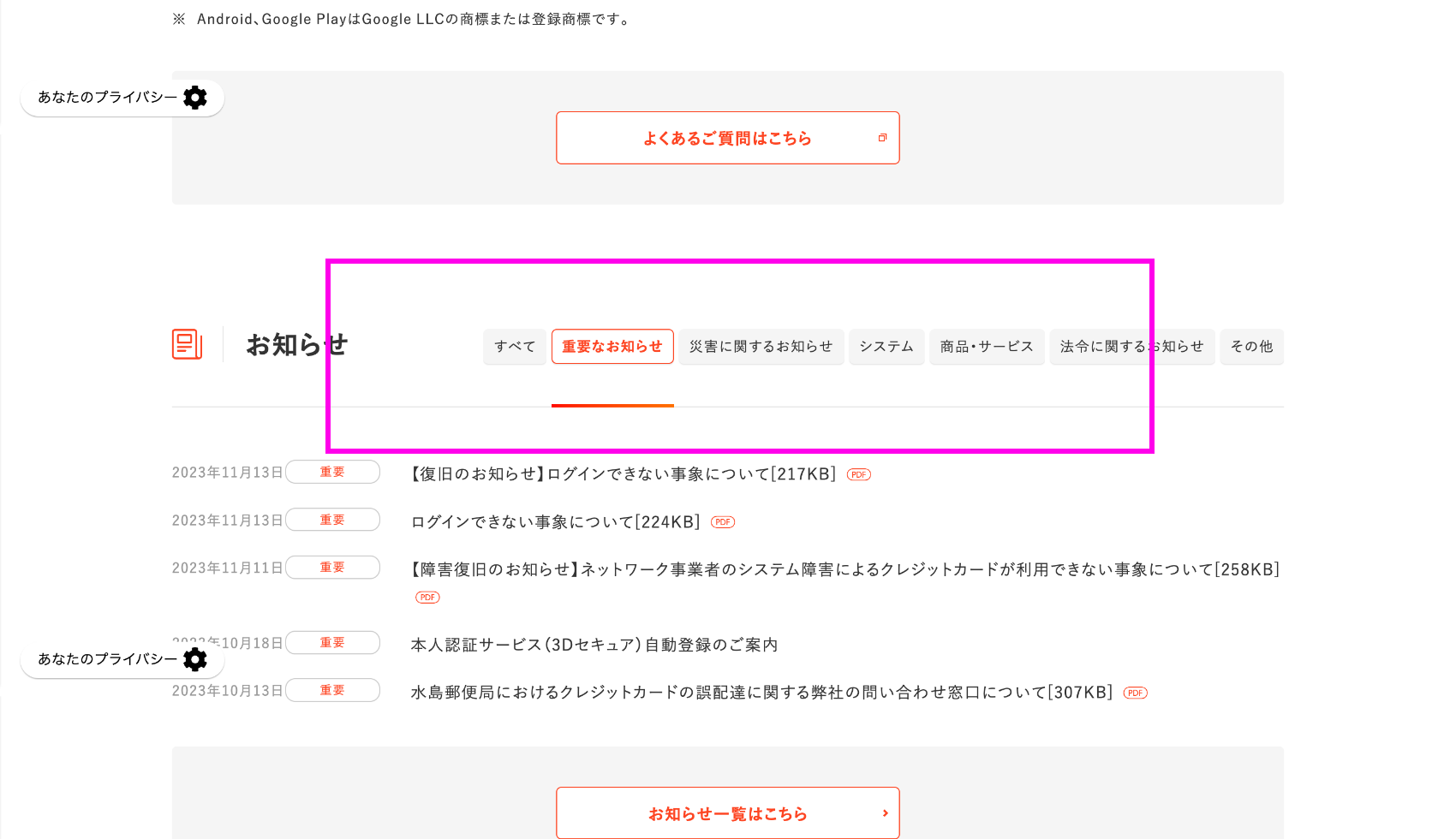
Task: Select the その他 tab
Action: pyautogui.click(x=1251, y=347)
